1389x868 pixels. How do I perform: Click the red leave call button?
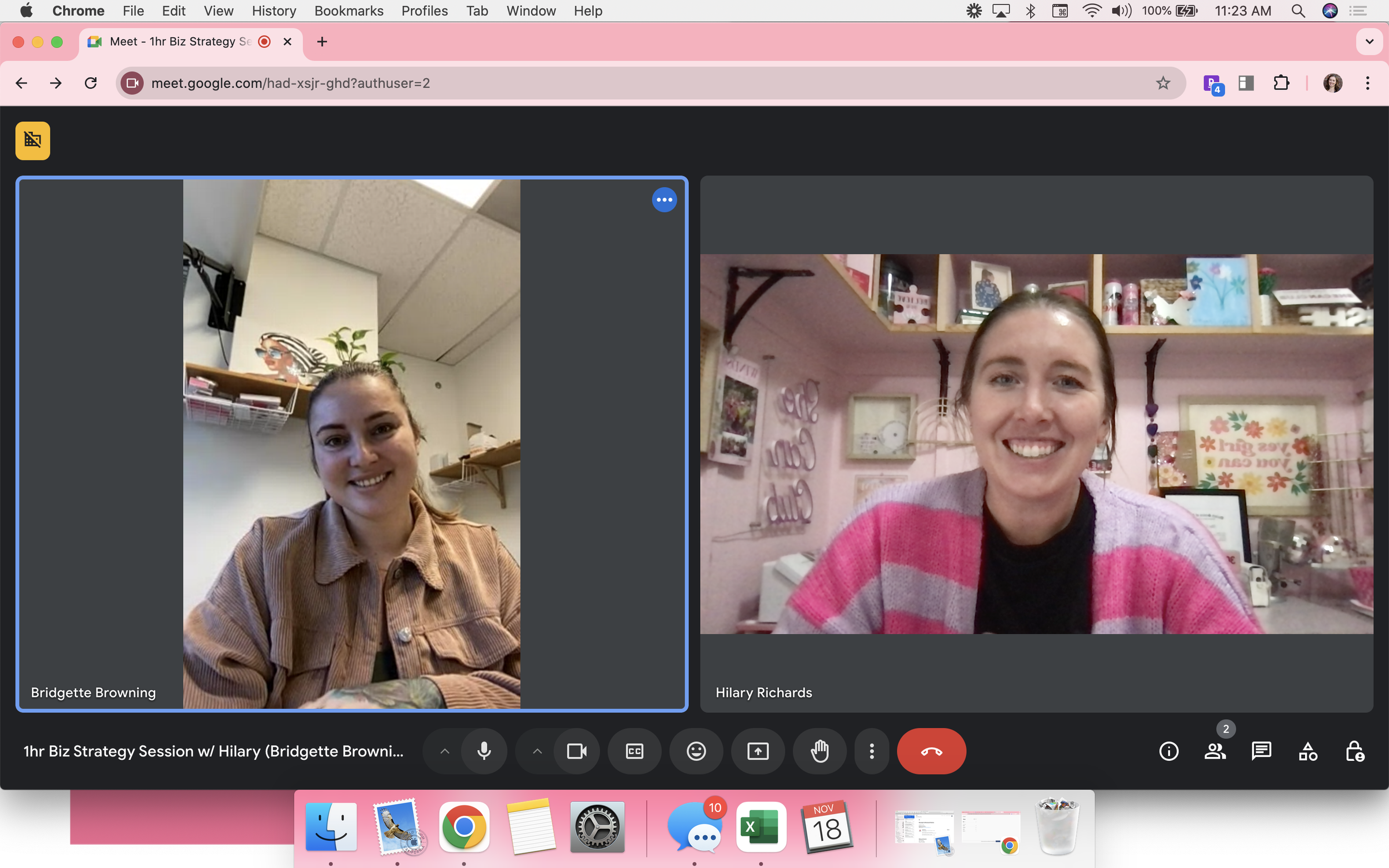[x=931, y=751]
